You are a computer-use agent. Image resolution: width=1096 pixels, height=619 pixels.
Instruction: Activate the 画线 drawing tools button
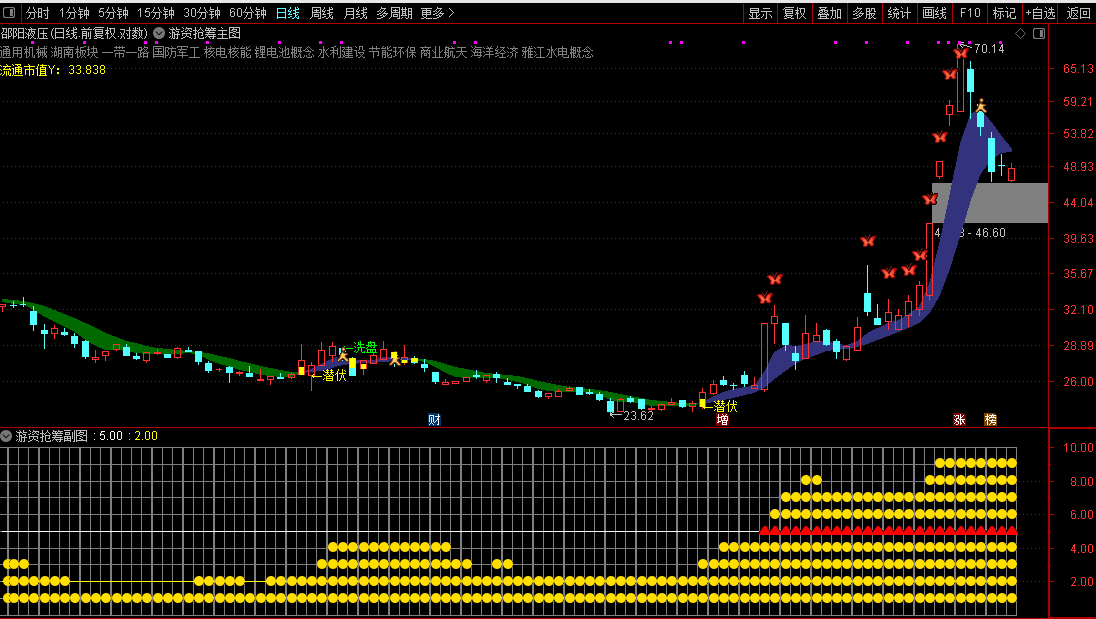point(935,13)
